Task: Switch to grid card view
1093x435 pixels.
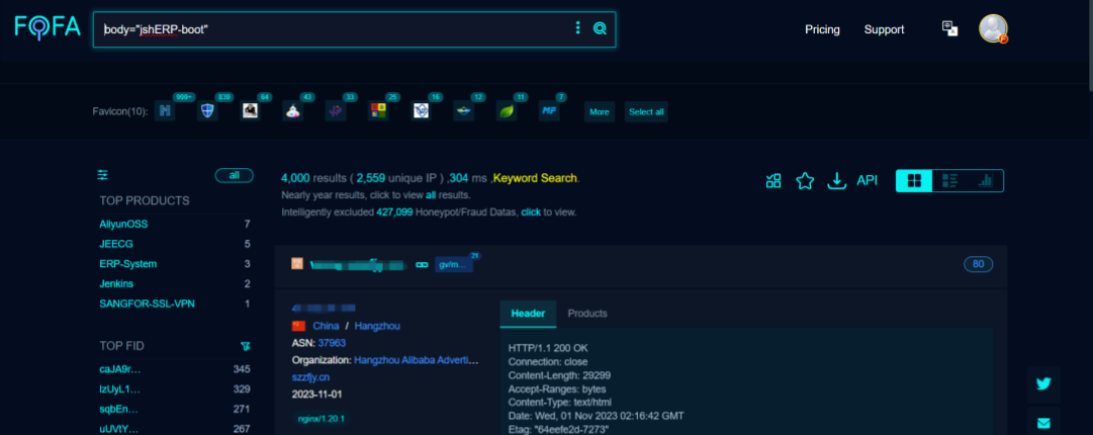Action: click(x=914, y=181)
